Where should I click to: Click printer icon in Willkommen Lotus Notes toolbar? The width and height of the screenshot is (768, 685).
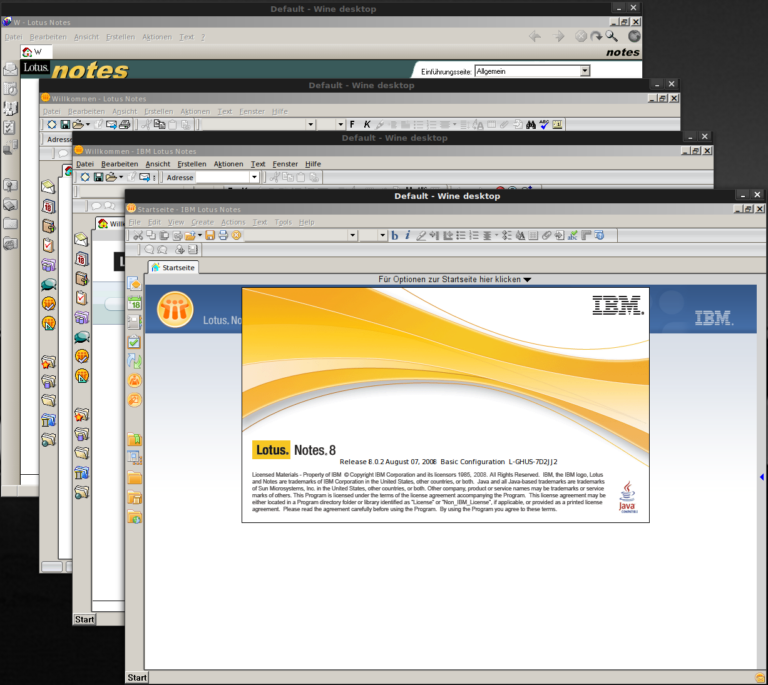click(124, 124)
